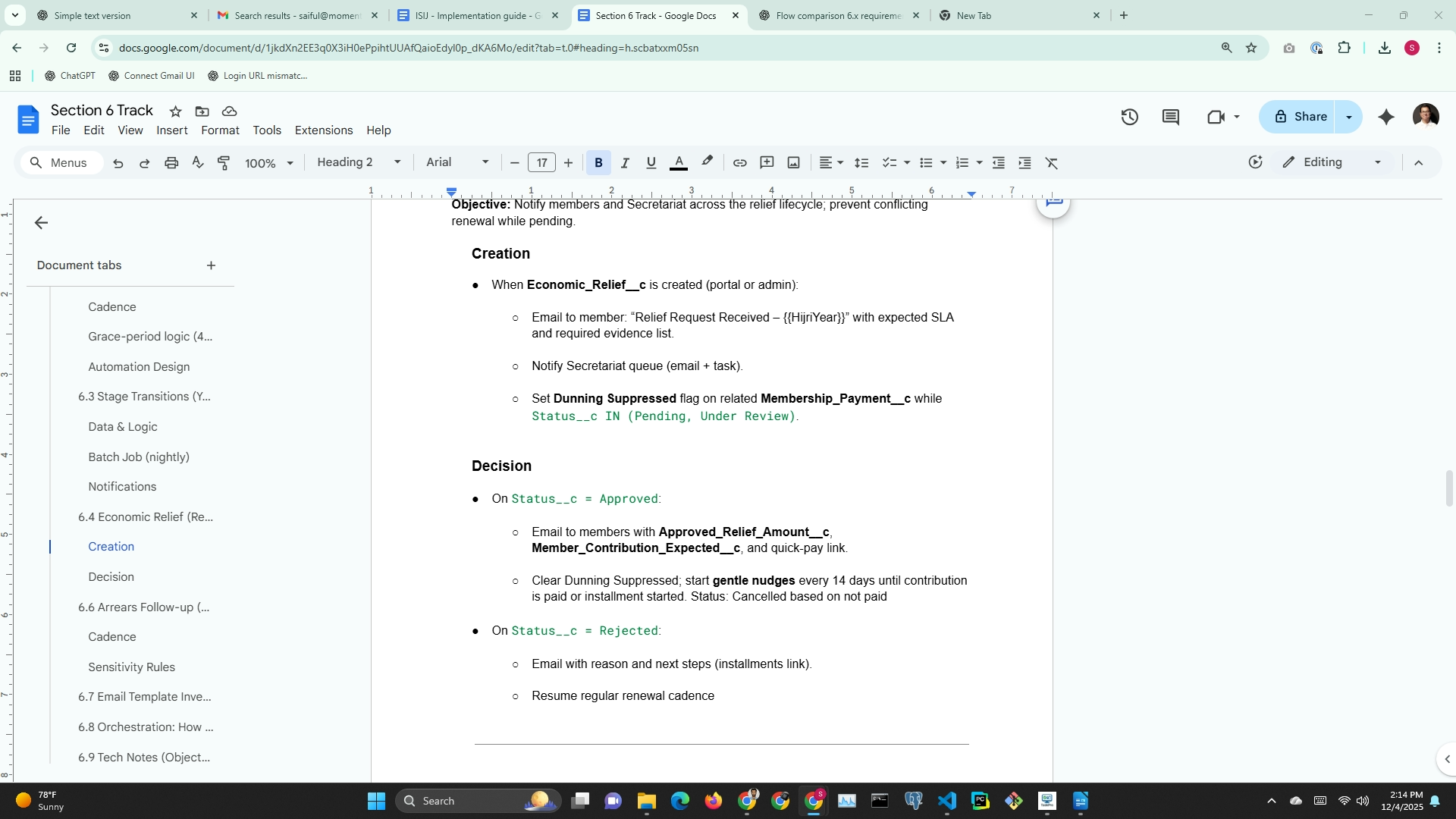Click the Clear formatting icon

(x=1051, y=163)
